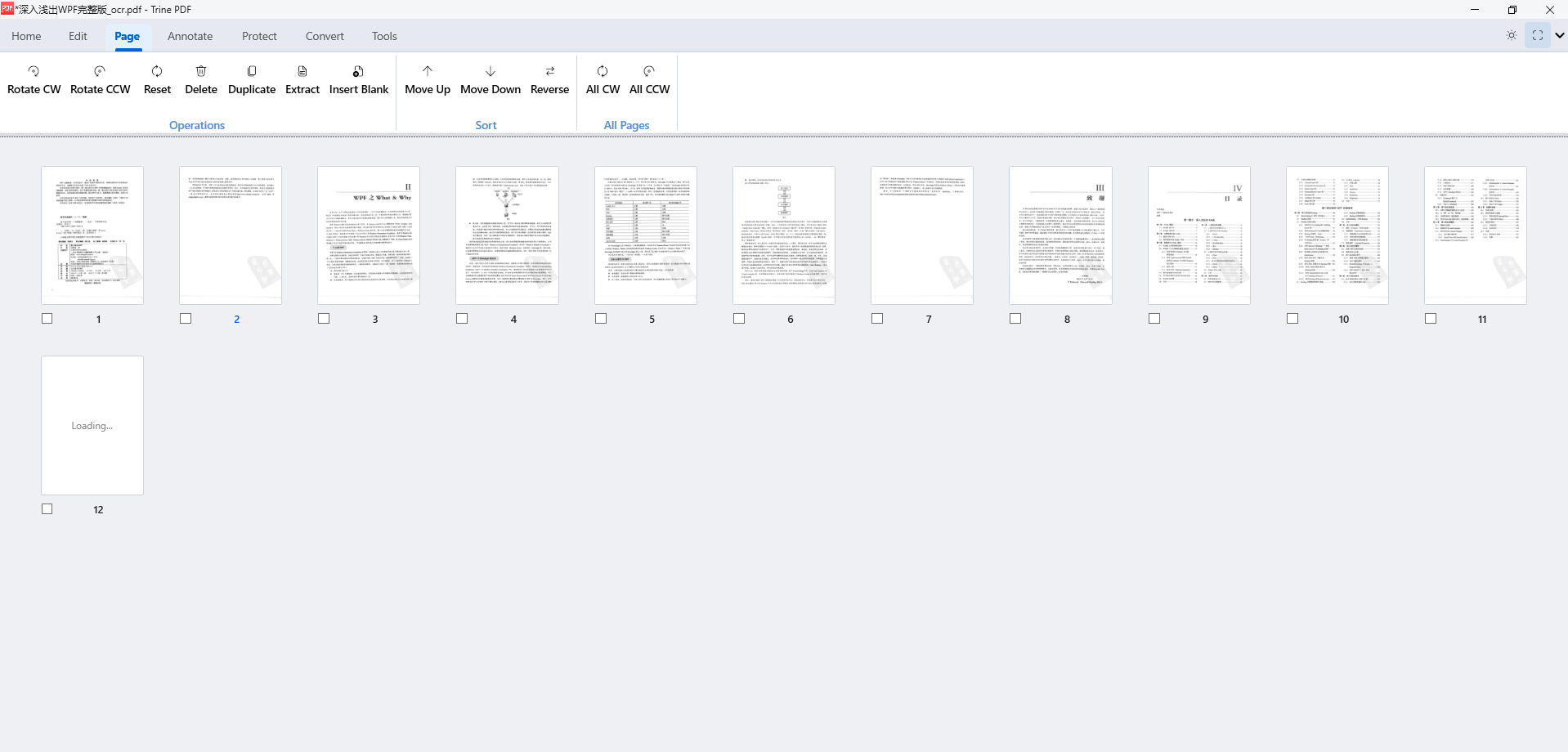Click the Insert Blank page icon
The height and width of the screenshot is (752, 1568).
pos(358,71)
